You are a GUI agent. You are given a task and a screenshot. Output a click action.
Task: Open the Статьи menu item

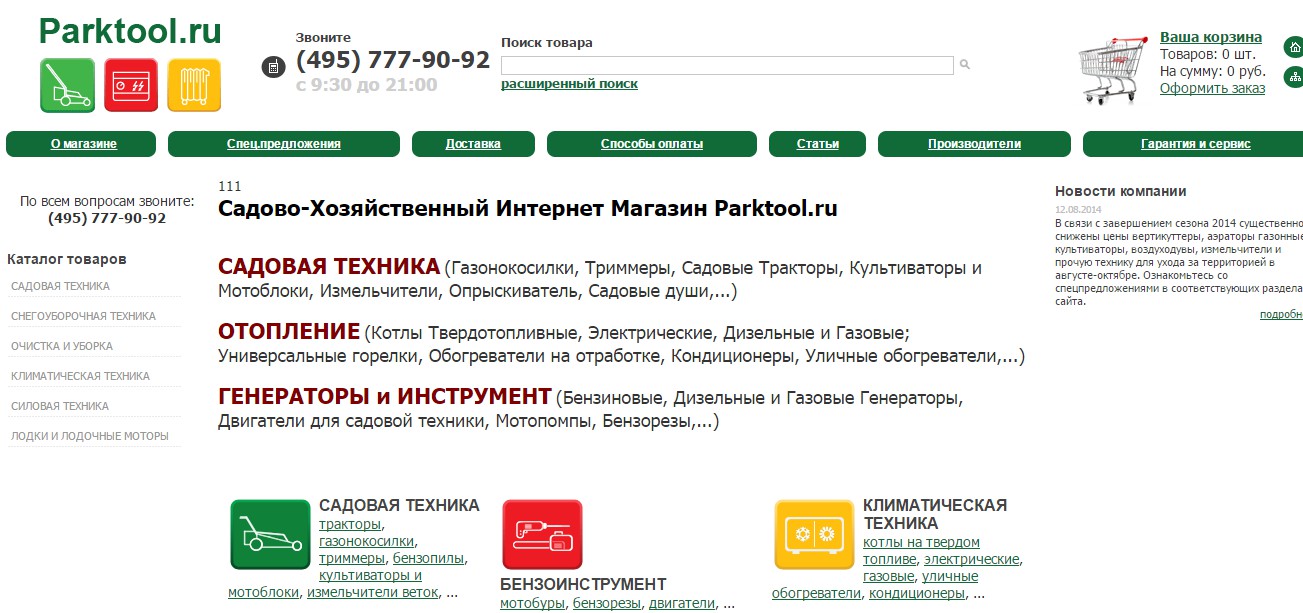pos(818,144)
